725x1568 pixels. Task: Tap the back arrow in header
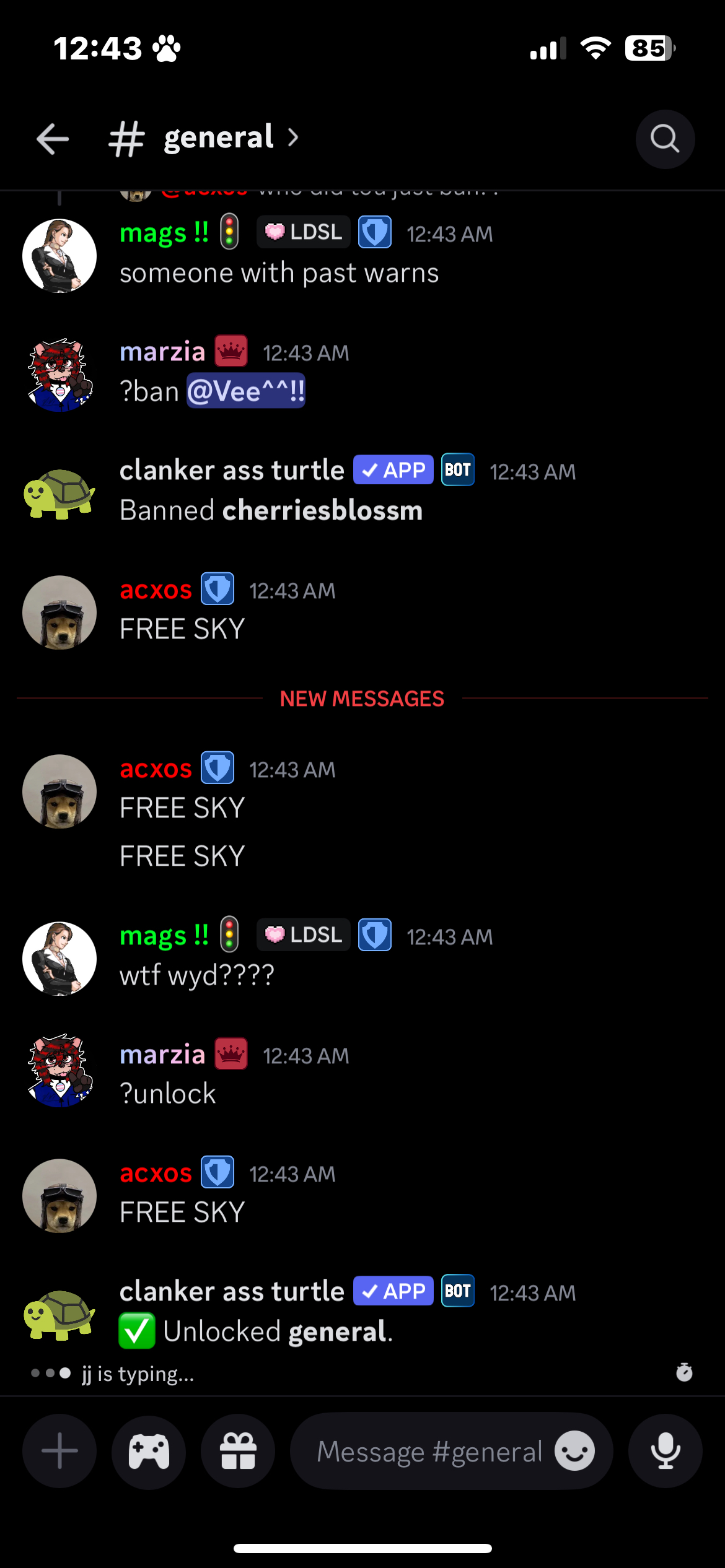tap(53, 138)
